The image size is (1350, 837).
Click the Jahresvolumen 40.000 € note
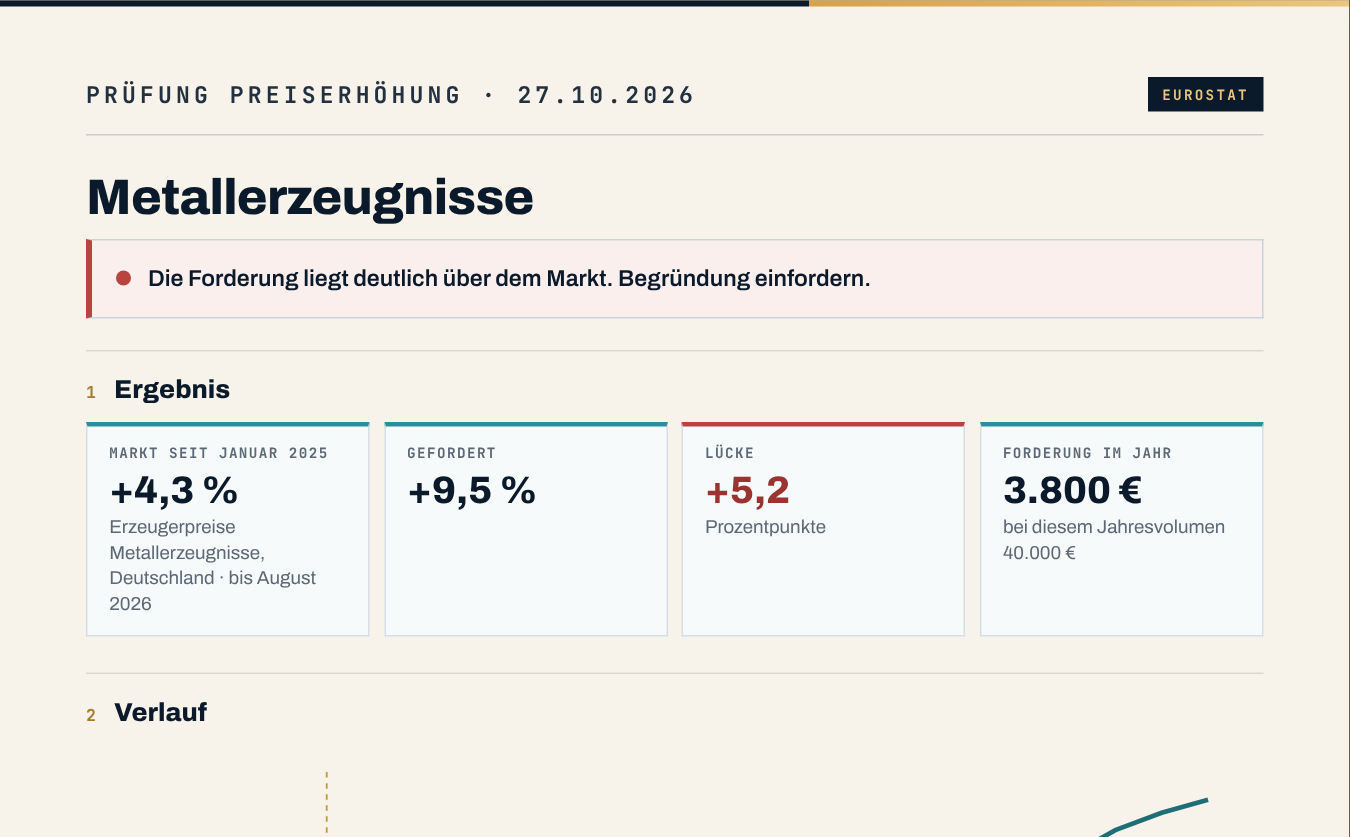(x=1114, y=540)
